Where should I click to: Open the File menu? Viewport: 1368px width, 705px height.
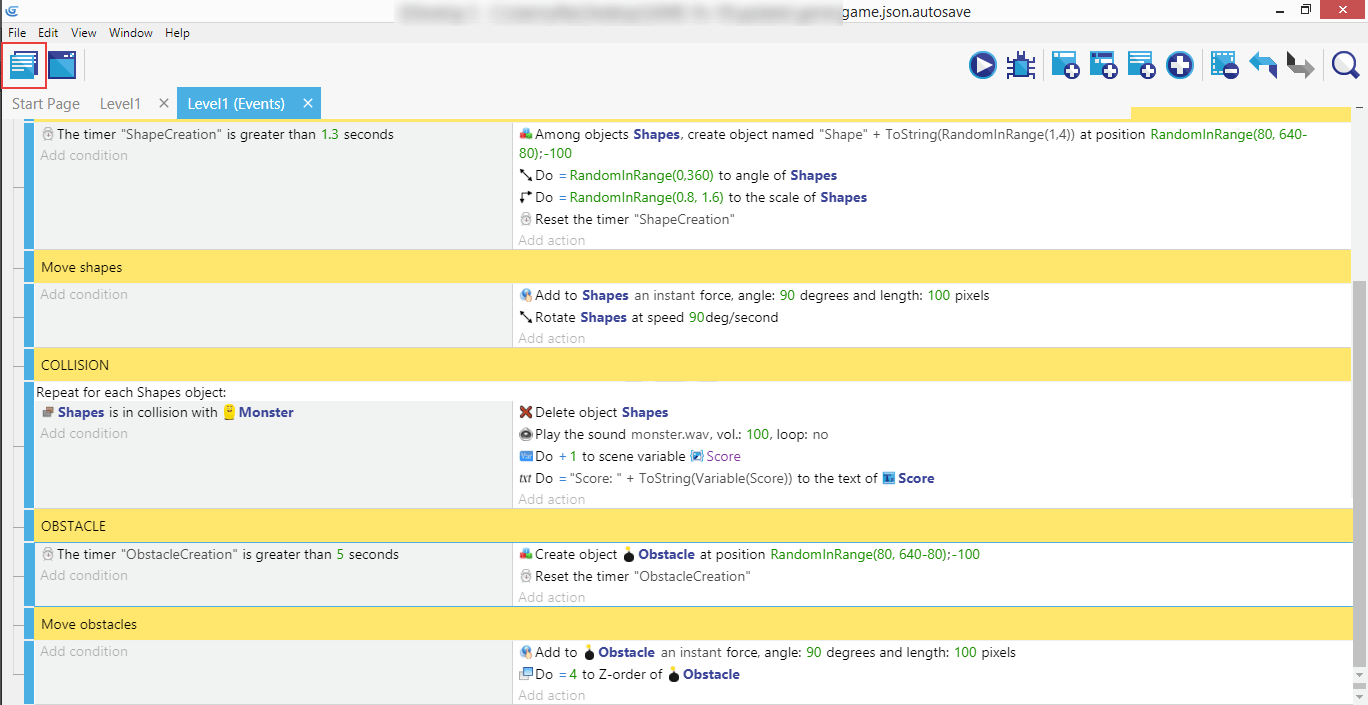pos(17,33)
